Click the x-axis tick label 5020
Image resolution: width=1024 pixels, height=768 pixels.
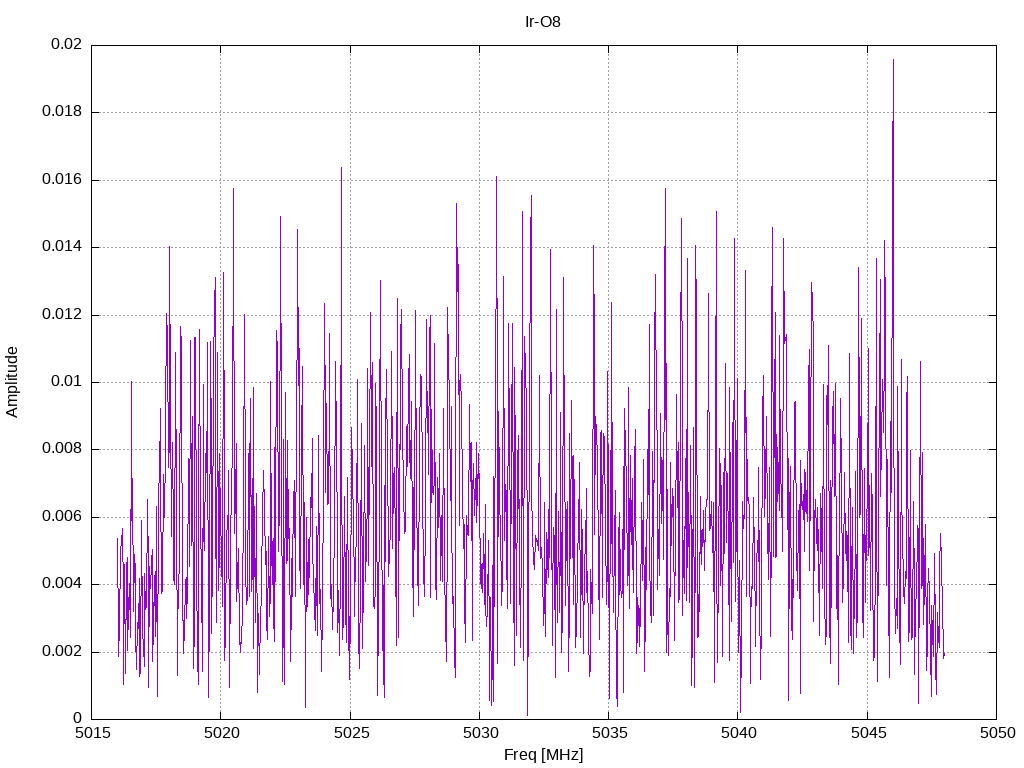click(221, 733)
